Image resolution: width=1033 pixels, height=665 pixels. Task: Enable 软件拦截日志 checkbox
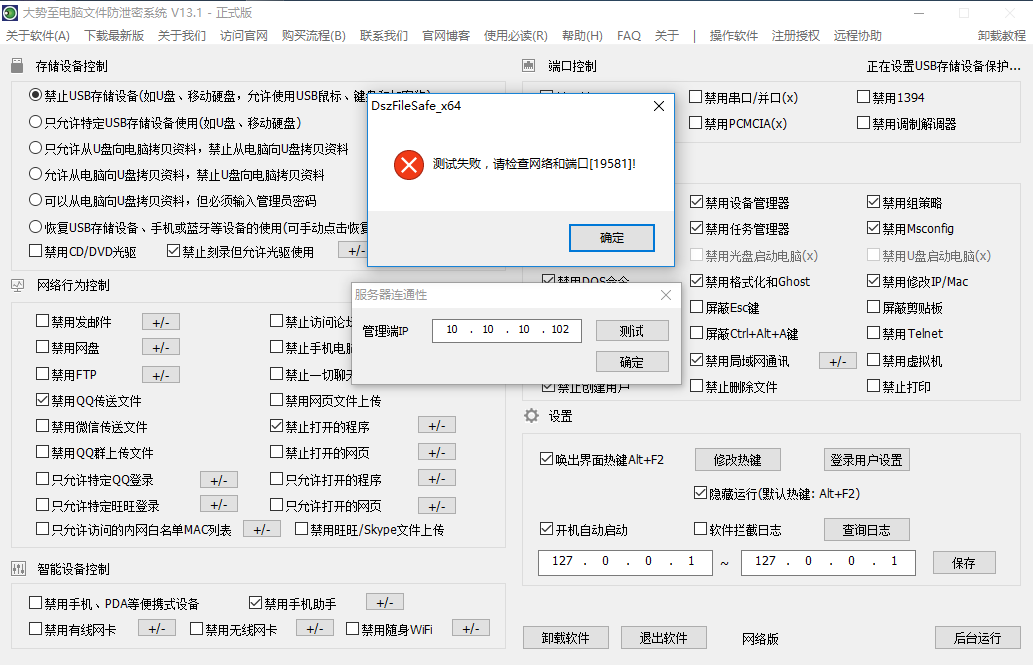[700, 529]
